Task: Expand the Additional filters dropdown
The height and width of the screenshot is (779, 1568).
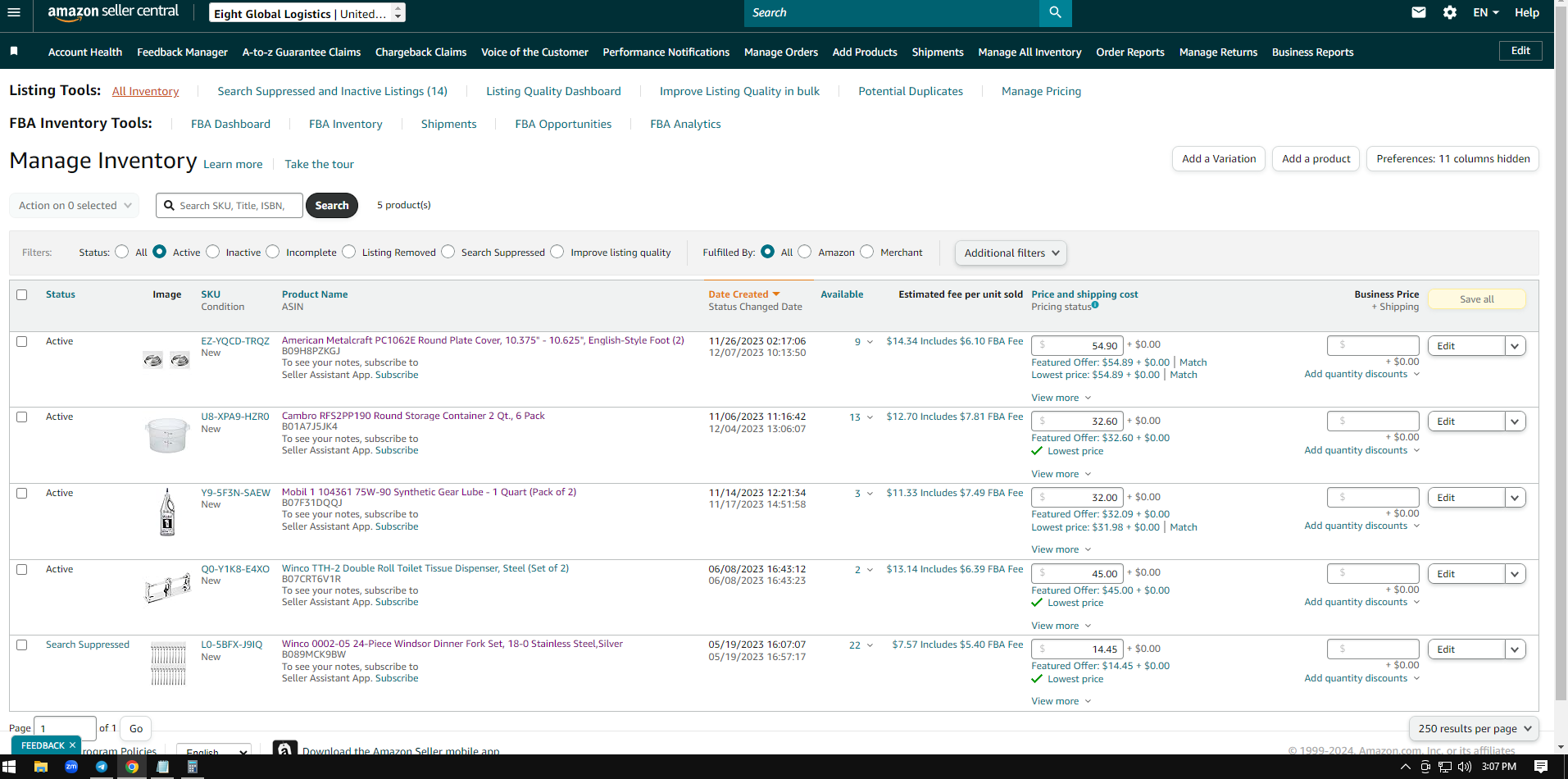Action: click(x=1011, y=253)
